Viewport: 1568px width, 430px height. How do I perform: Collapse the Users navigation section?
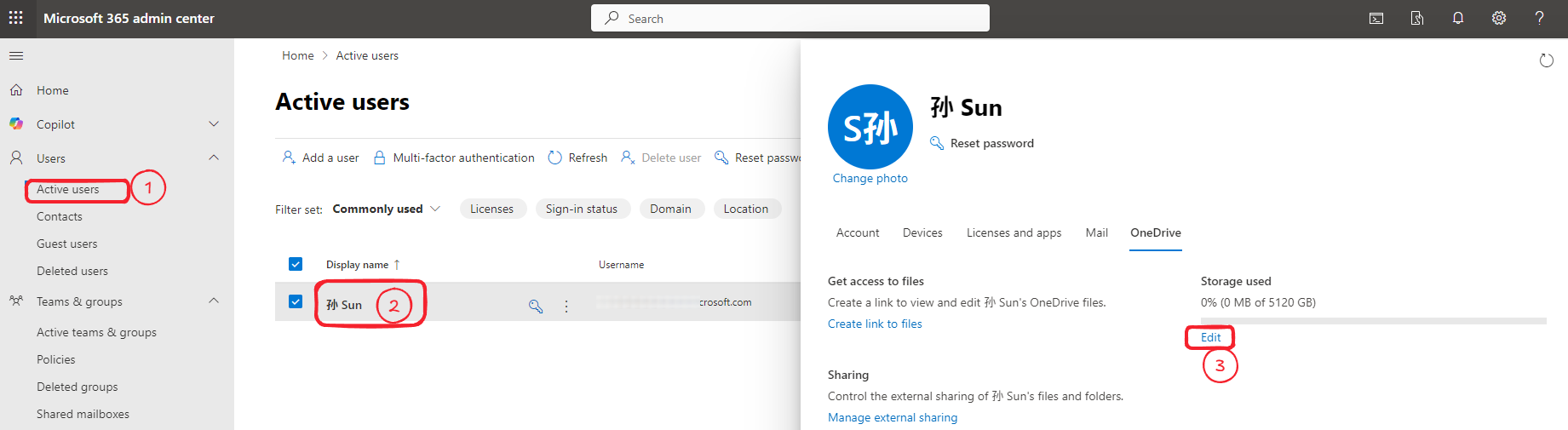(214, 158)
